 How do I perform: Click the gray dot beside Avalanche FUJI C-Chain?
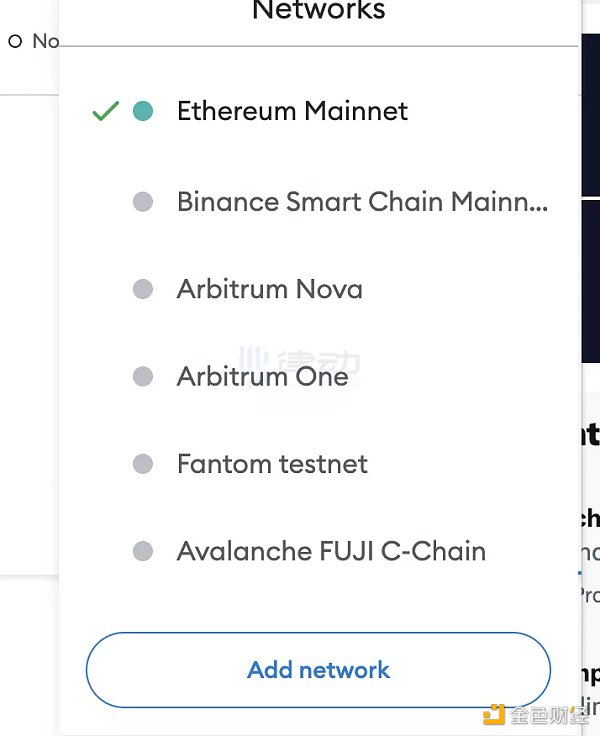pyautogui.click(x=143, y=551)
